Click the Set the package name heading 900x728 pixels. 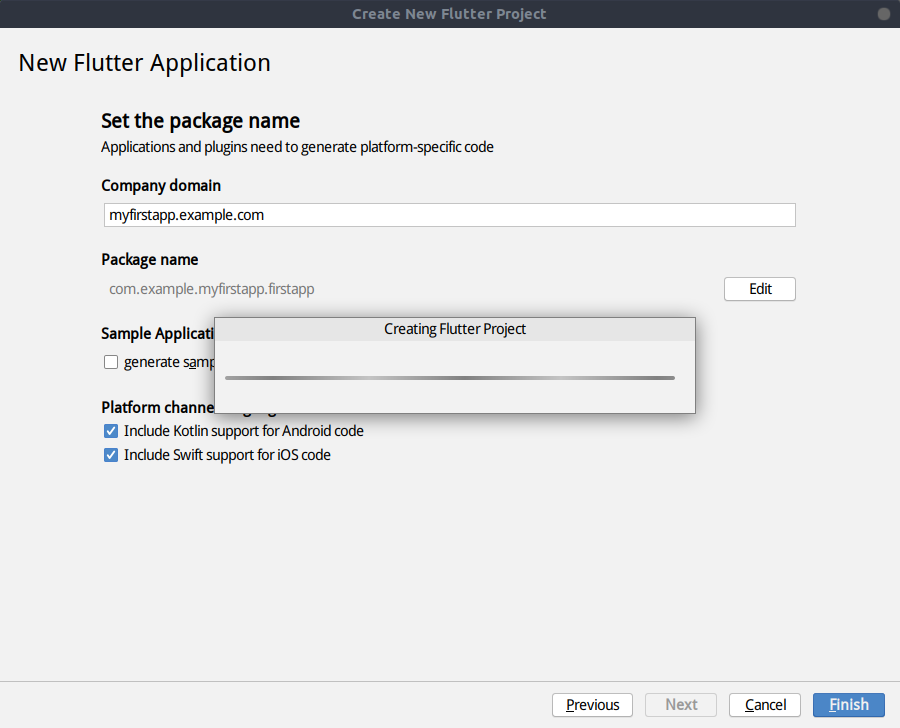(200, 121)
